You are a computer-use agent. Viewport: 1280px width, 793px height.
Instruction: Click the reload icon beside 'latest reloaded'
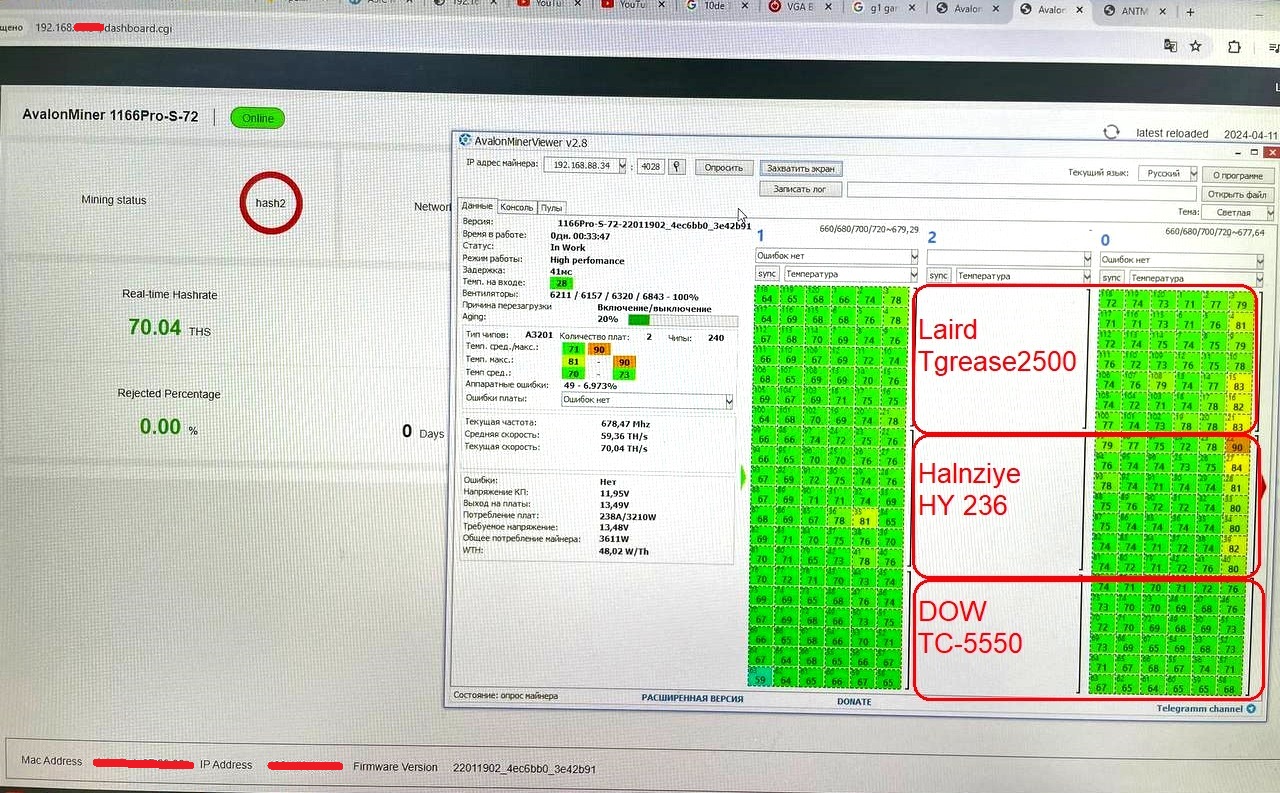[1111, 133]
